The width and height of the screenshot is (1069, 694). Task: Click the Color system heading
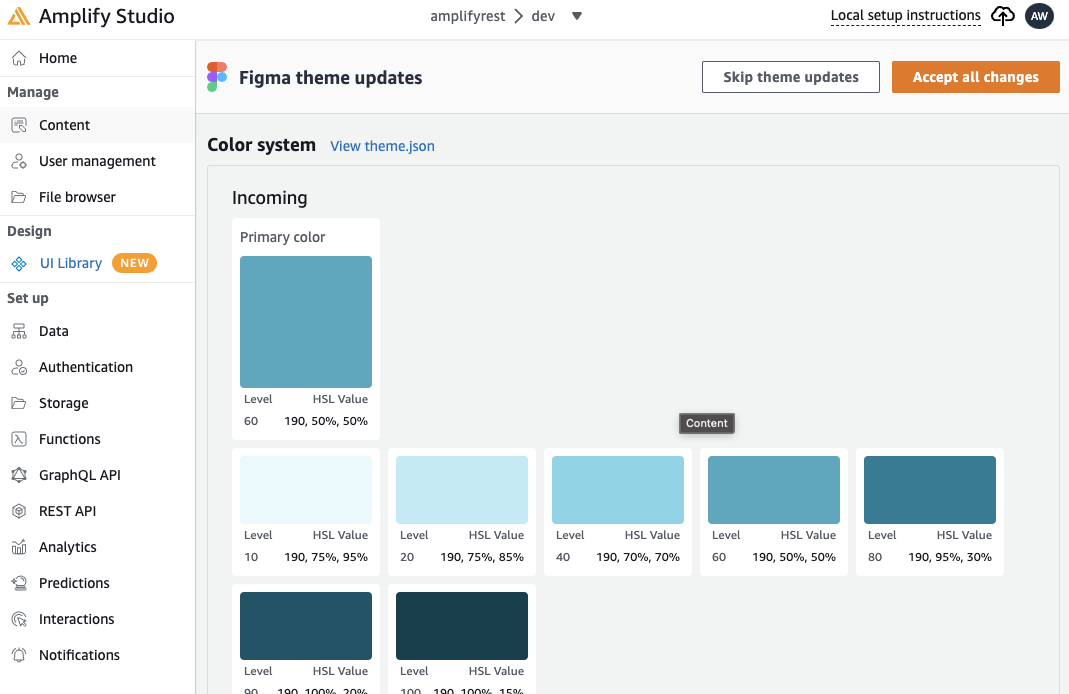[262, 145]
